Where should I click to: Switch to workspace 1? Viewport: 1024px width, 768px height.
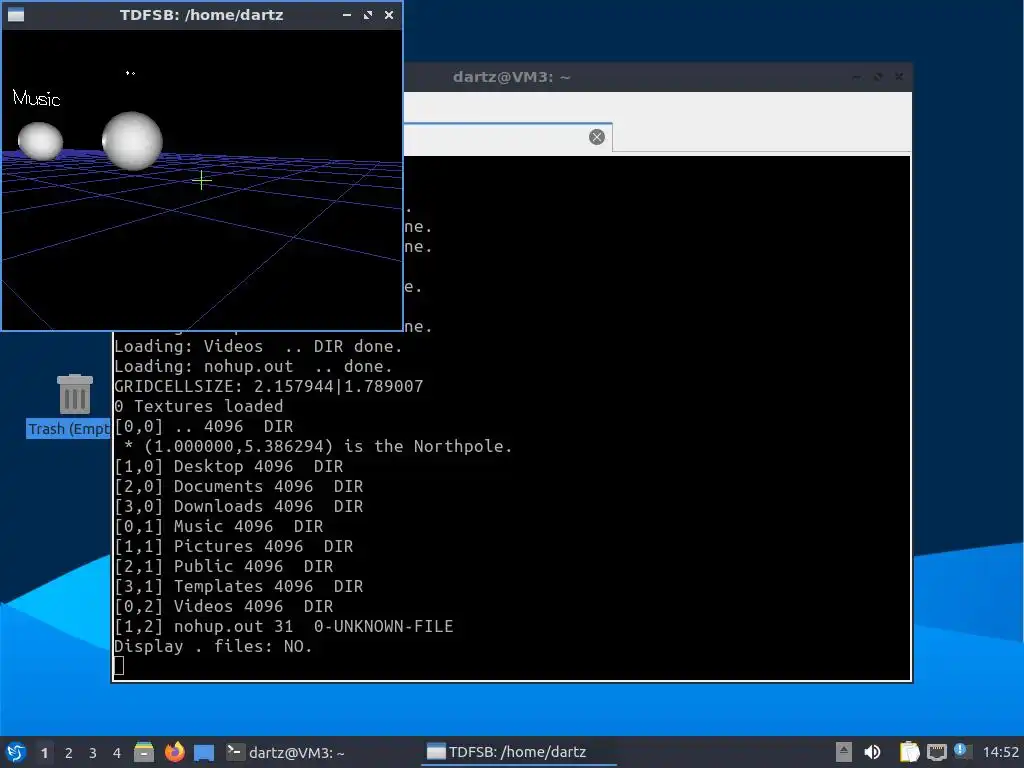(x=44, y=753)
